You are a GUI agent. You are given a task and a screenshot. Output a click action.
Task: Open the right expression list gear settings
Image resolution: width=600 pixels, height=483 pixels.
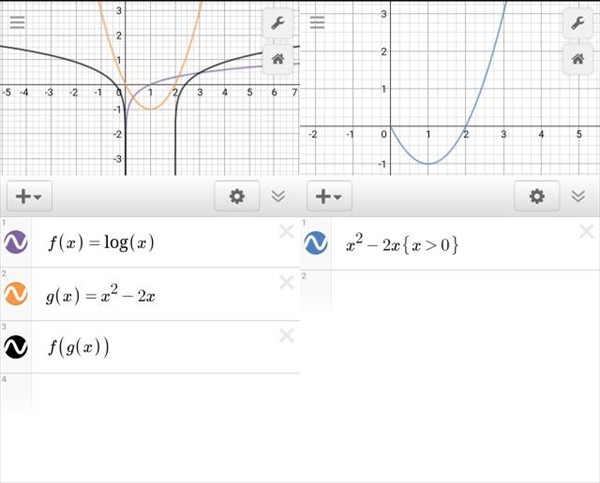537,196
